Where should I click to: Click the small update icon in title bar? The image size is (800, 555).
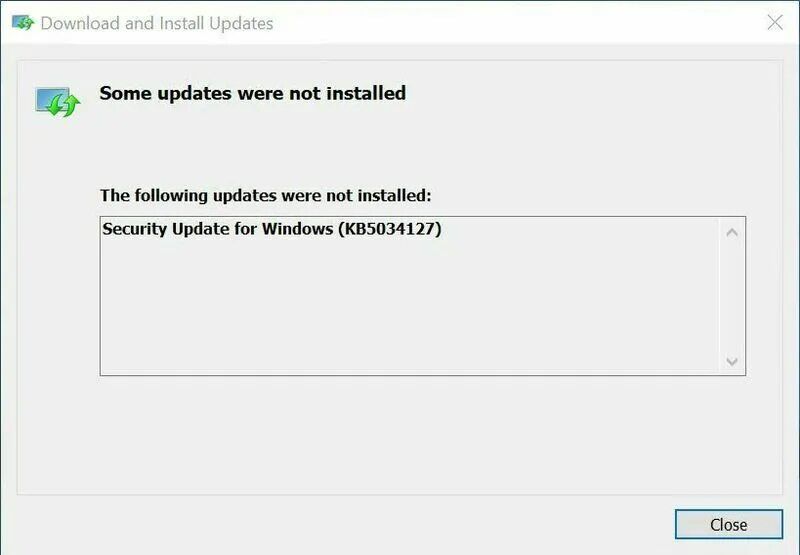(22, 22)
